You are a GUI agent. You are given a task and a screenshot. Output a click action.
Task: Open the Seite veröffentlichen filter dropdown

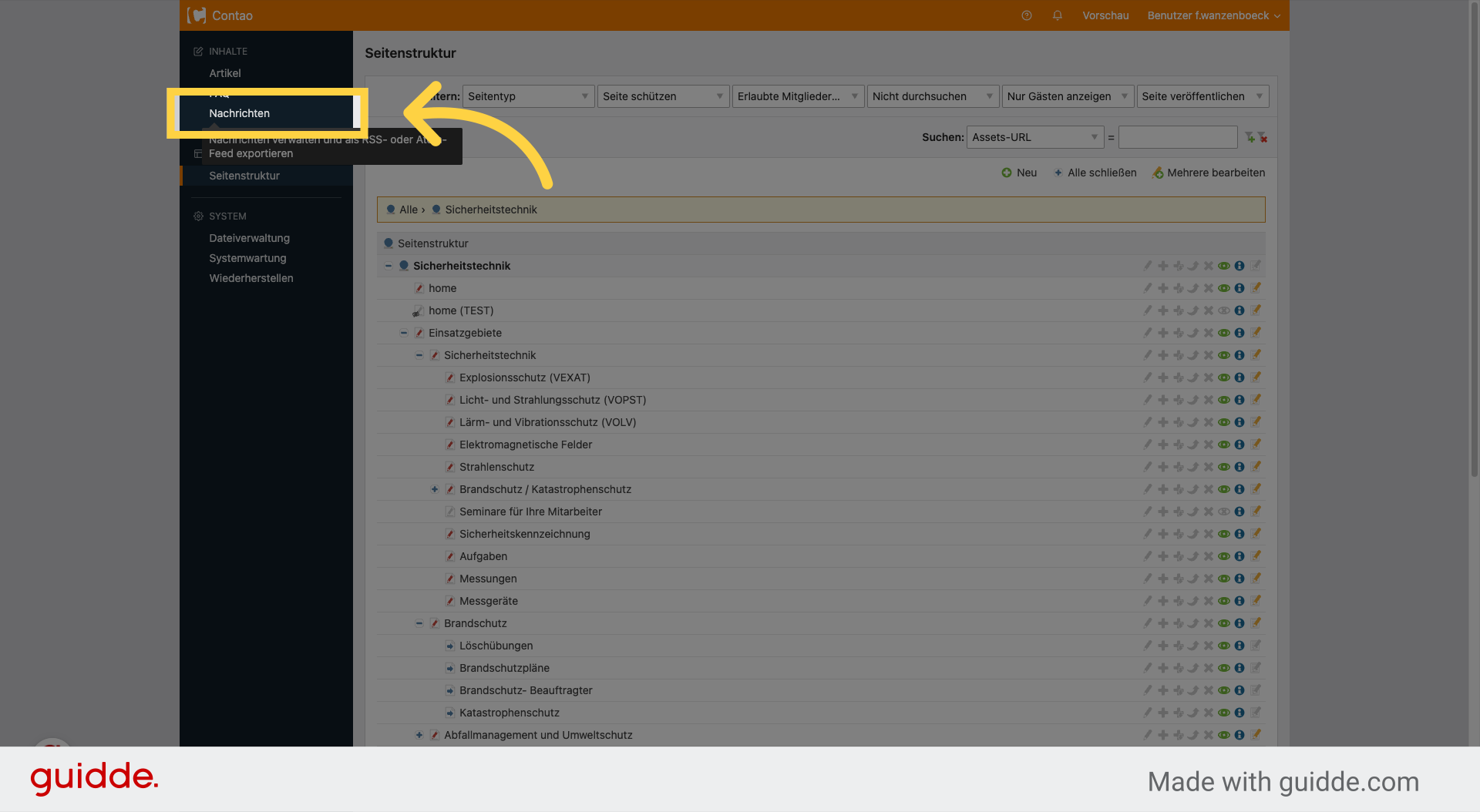point(1202,96)
